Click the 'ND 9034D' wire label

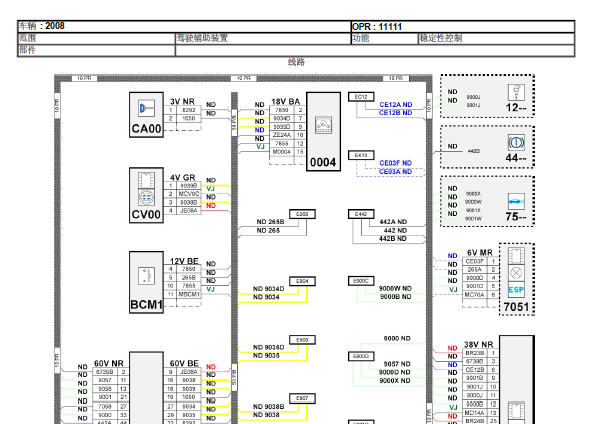coord(268,289)
